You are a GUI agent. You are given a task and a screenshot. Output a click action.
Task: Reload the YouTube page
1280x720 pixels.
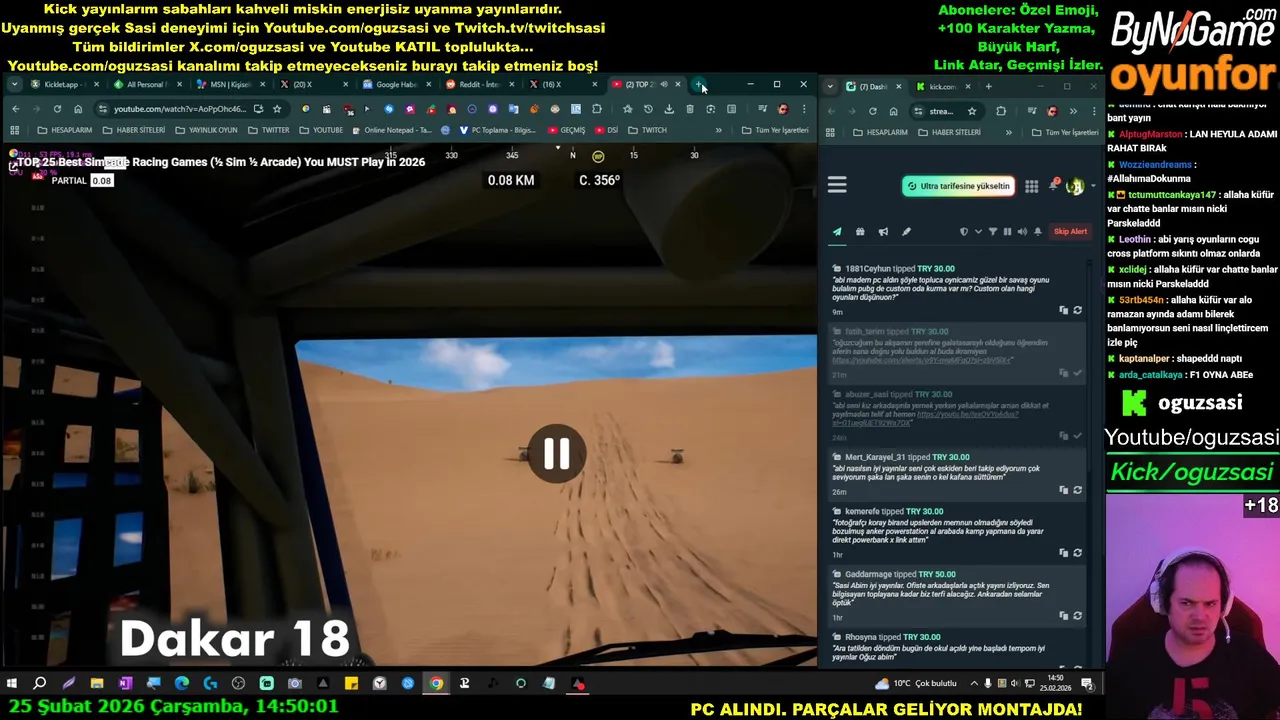point(57,109)
